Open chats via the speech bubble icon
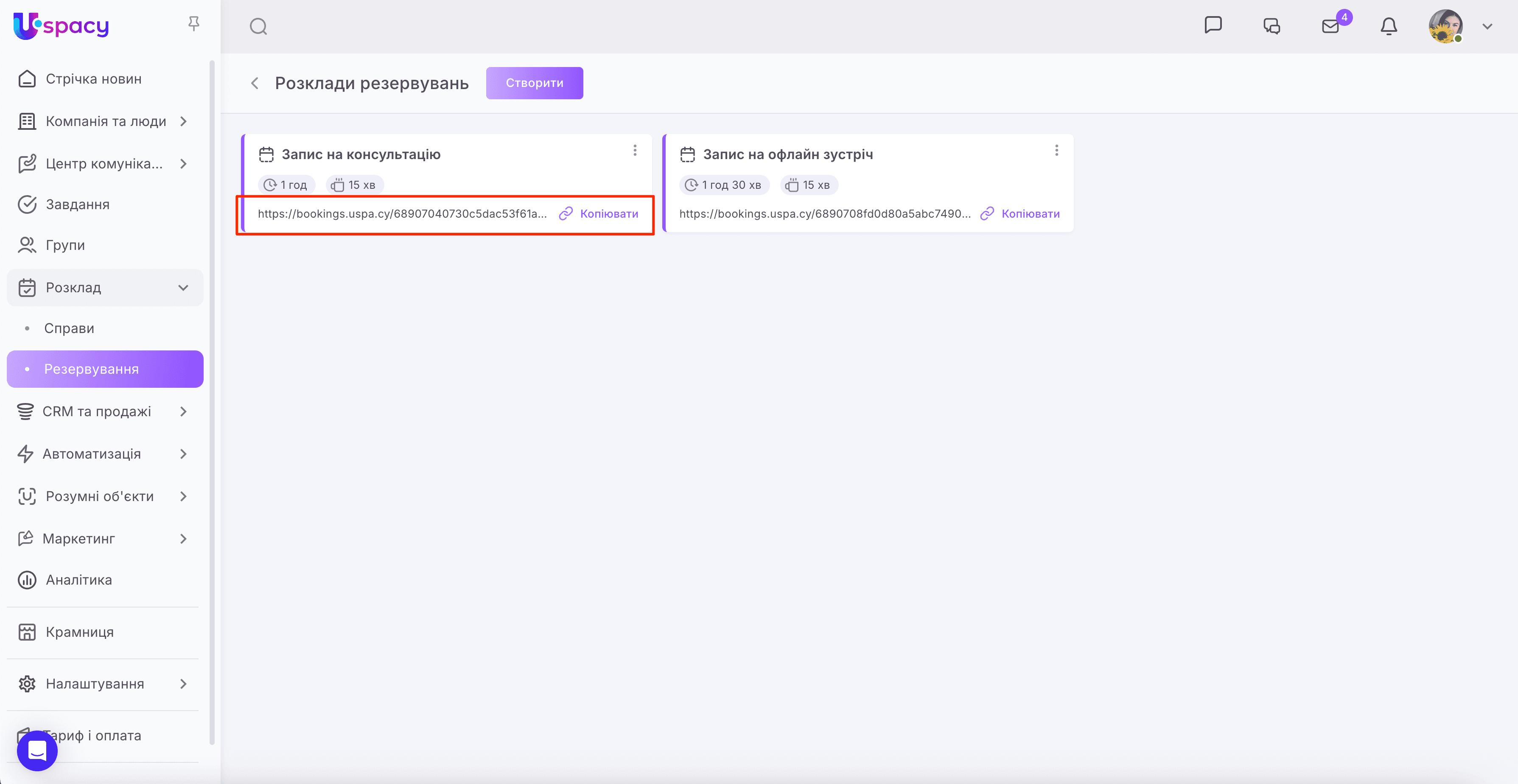Image resolution: width=1518 pixels, height=784 pixels. (1213, 26)
